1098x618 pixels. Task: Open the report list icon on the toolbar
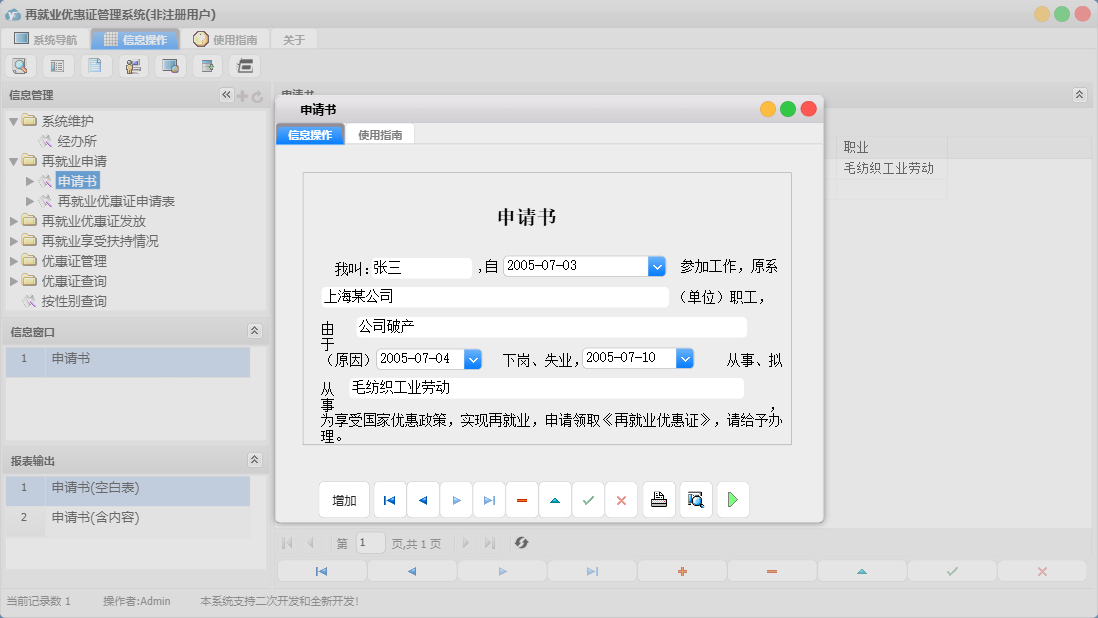click(57, 65)
